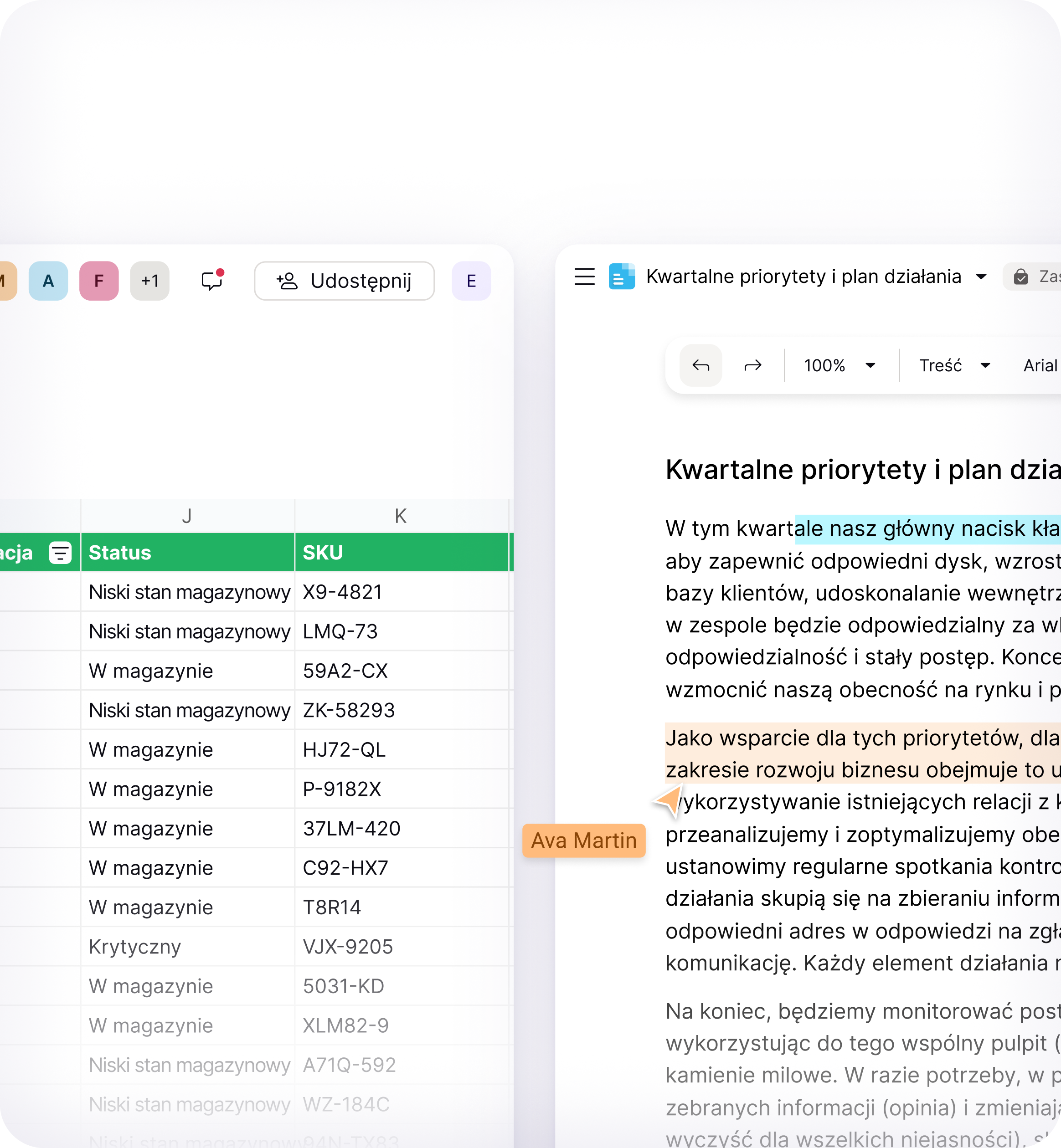Image resolution: width=1061 pixels, height=1148 pixels.
Task: Click the cyan highlighted text in first paragraph
Action: [x=928, y=528]
